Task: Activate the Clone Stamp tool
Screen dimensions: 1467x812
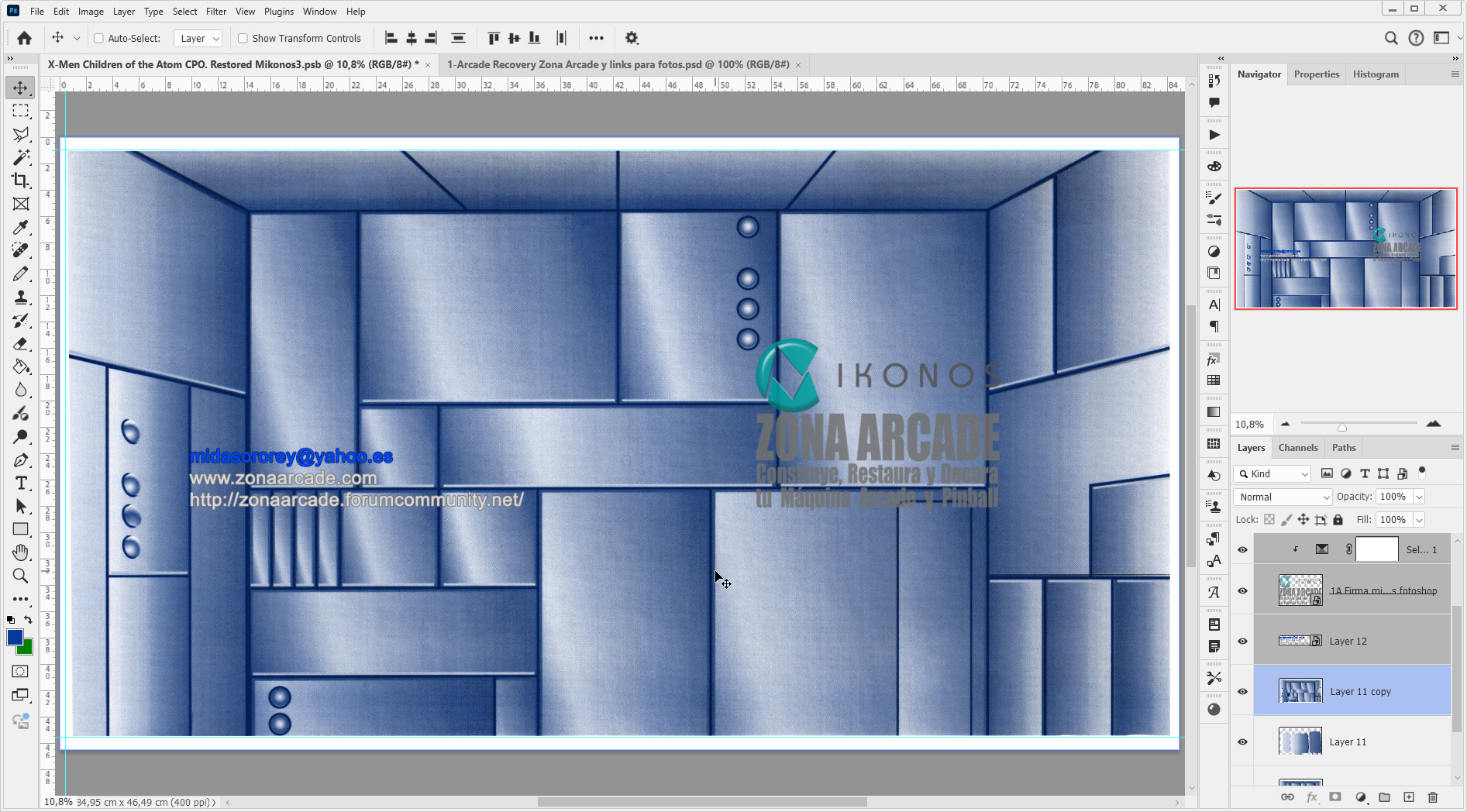Action: (20, 297)
